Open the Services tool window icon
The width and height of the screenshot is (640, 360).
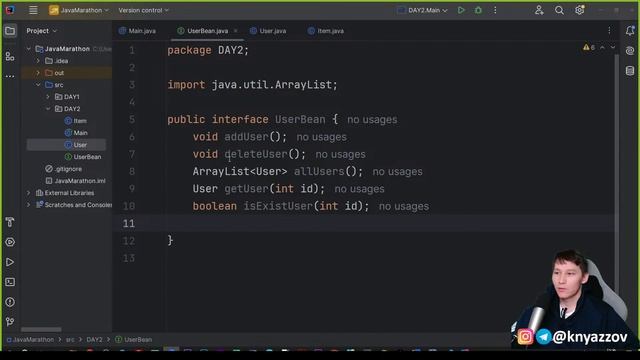(x=10, y=242)
